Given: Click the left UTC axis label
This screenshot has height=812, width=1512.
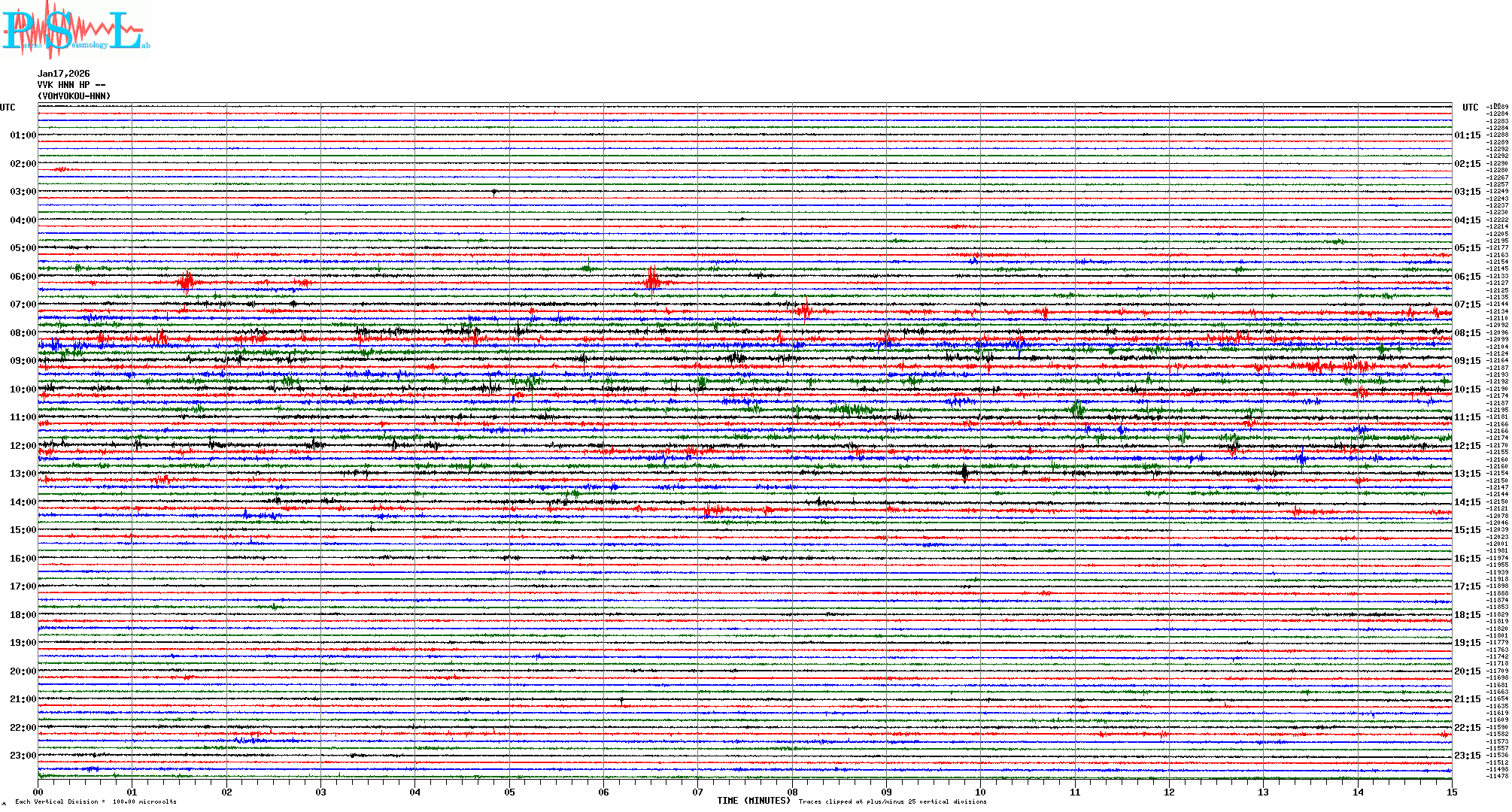Looking at the screenshot, I should click(x=8, y=108).
